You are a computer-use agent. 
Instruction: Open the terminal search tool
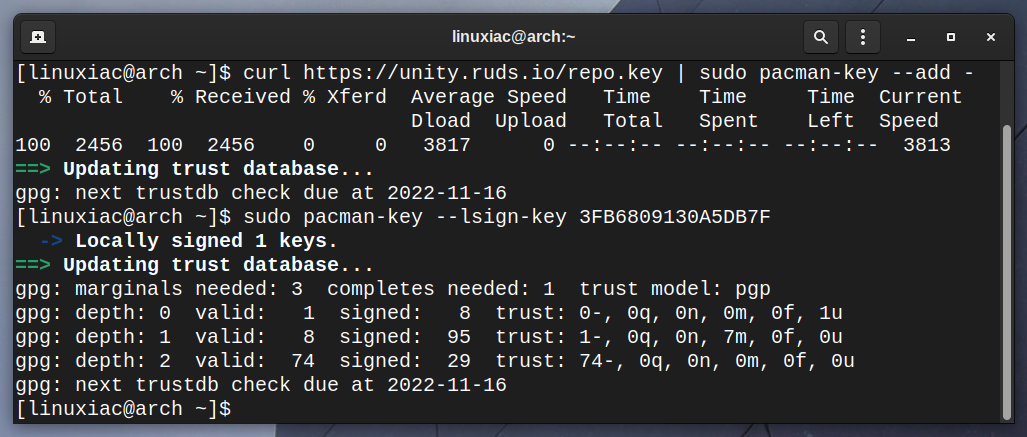(821, 37)
